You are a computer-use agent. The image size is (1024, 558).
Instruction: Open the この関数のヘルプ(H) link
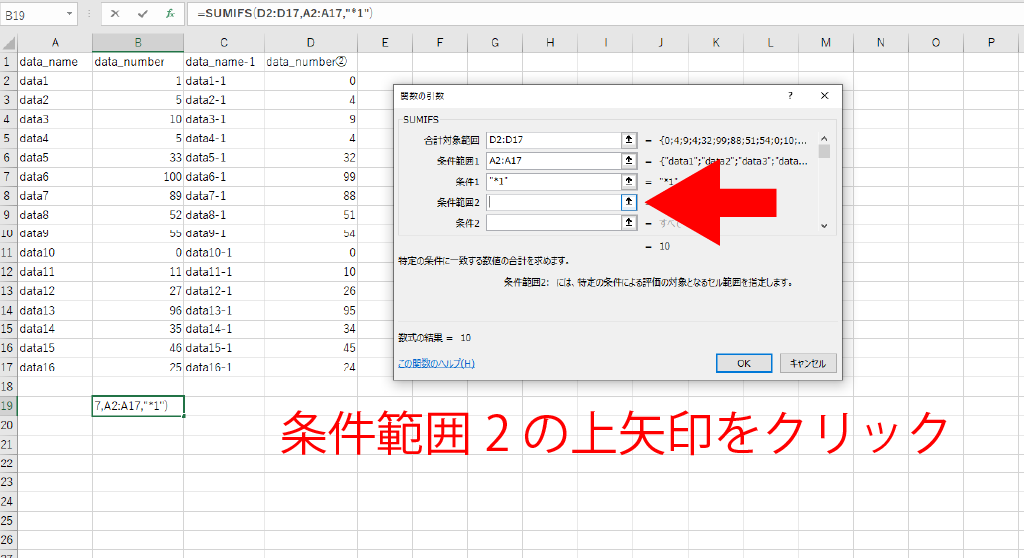click(436, 363)
